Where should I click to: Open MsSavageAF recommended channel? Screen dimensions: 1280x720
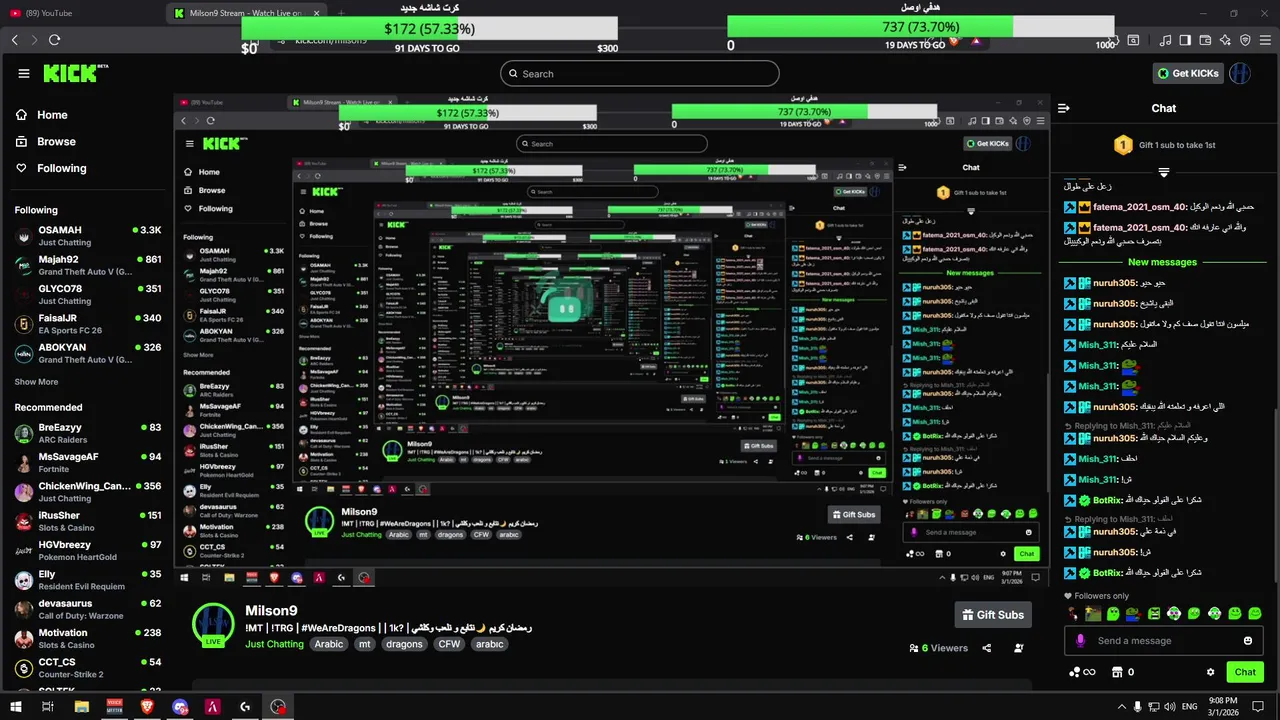pyautogui.click(x=88, y=463)
